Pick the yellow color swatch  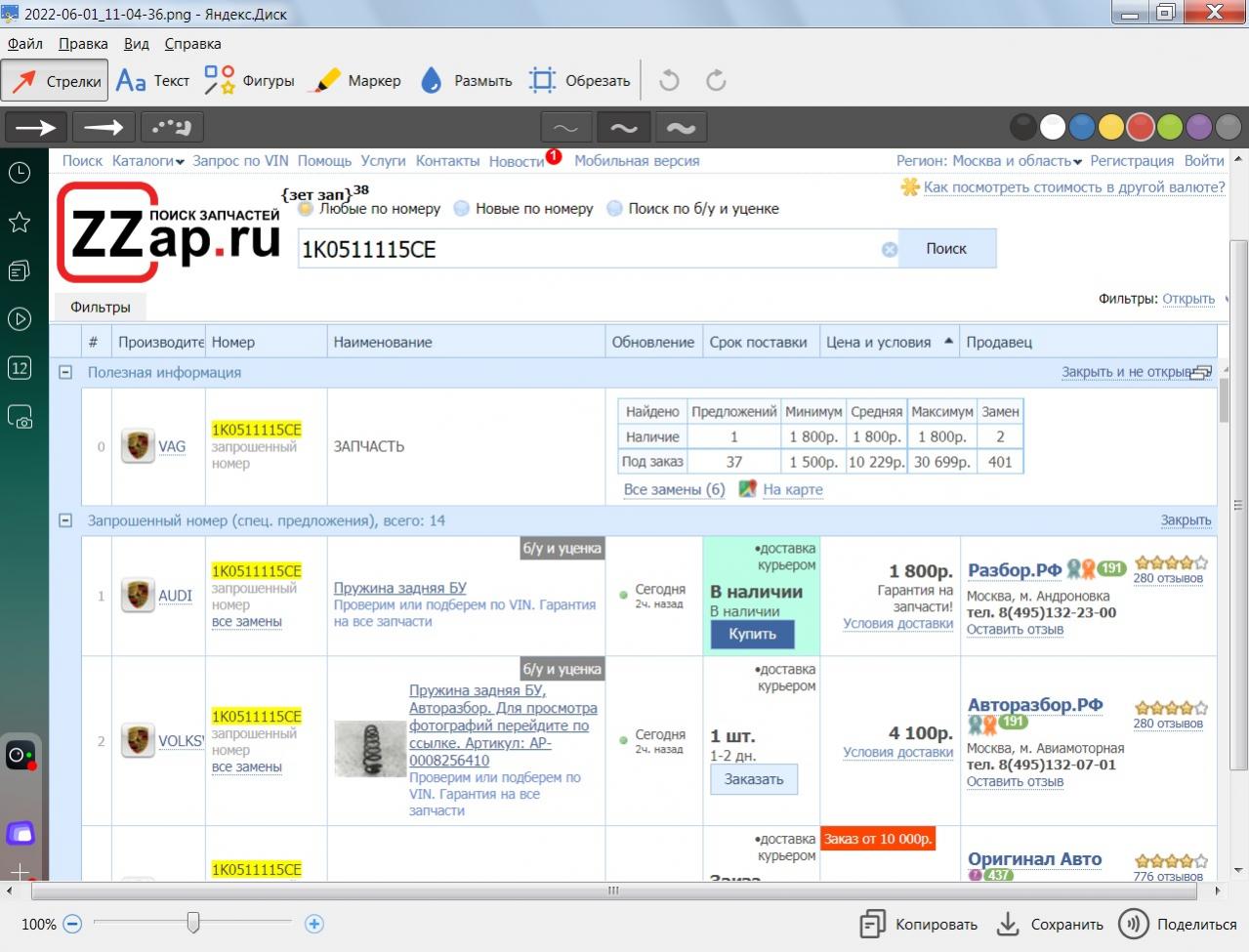tap(1111, 127)
